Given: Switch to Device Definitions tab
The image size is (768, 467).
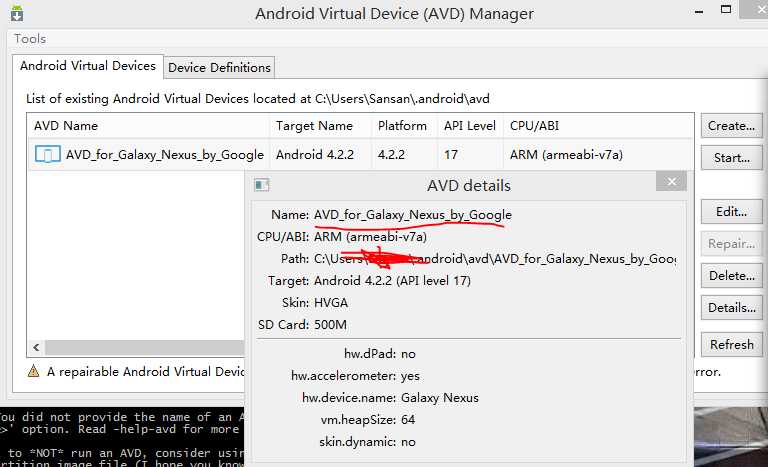Looking at the screenshot, I should [219, 68].
